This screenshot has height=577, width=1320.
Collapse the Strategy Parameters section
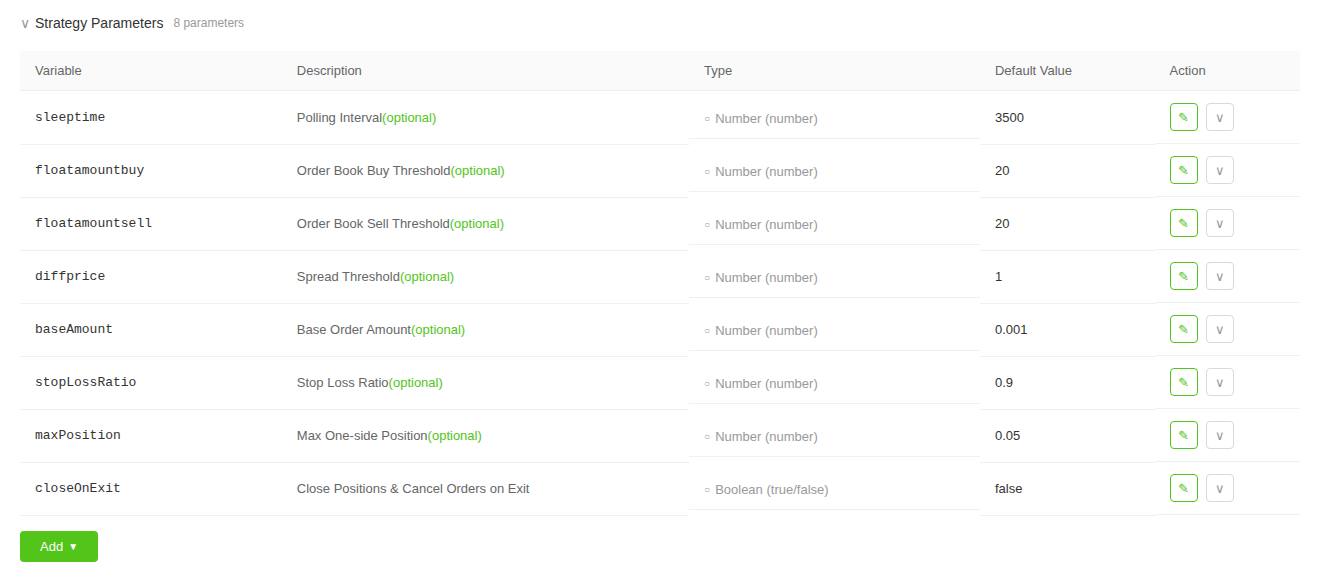pyautogui.click(x=25, y=23)
